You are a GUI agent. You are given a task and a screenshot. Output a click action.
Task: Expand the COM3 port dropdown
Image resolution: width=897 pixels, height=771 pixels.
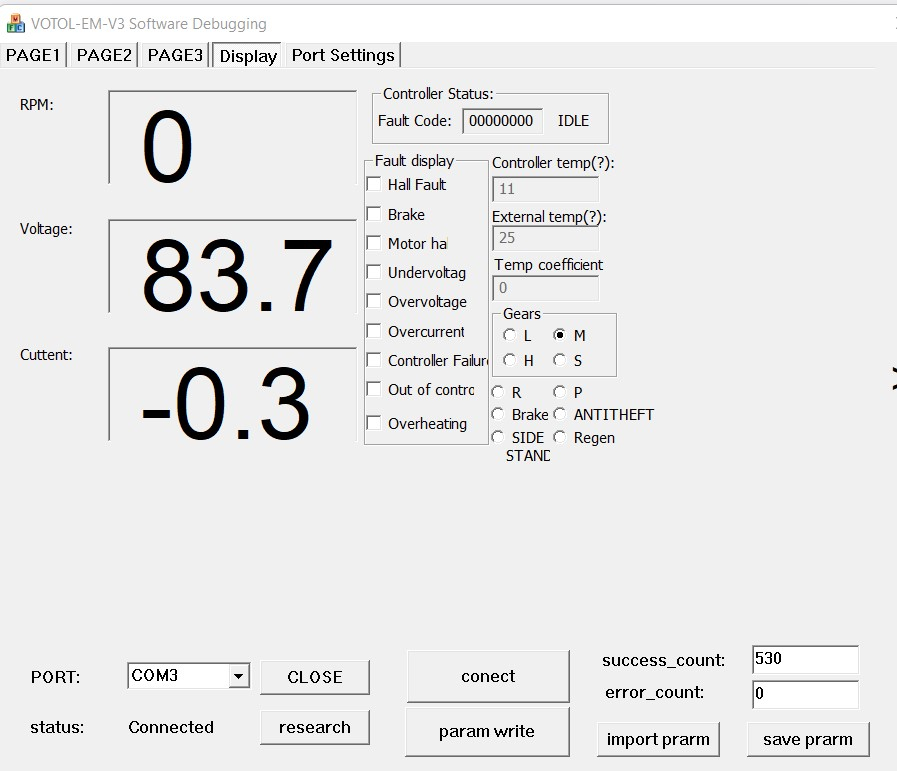(238, 677)
